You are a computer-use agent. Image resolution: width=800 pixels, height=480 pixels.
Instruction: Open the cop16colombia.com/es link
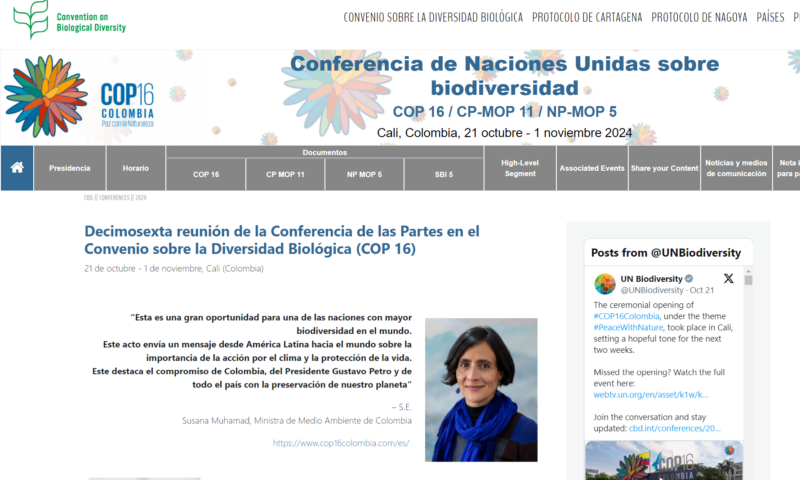(x=341, y=443)
